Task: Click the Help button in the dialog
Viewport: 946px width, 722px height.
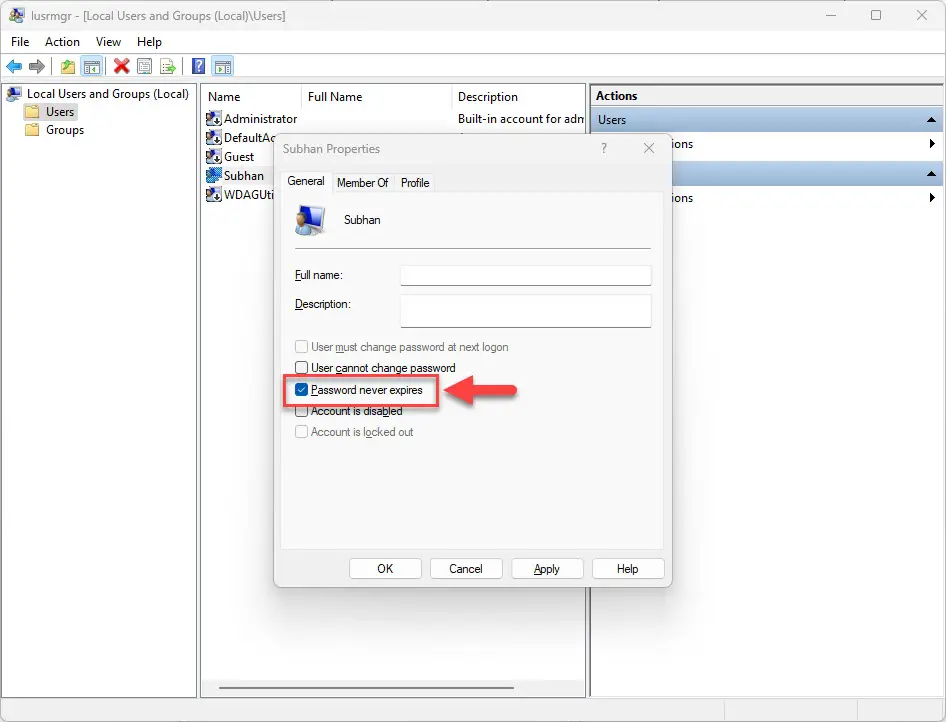Action: click(x=627, y=569)
